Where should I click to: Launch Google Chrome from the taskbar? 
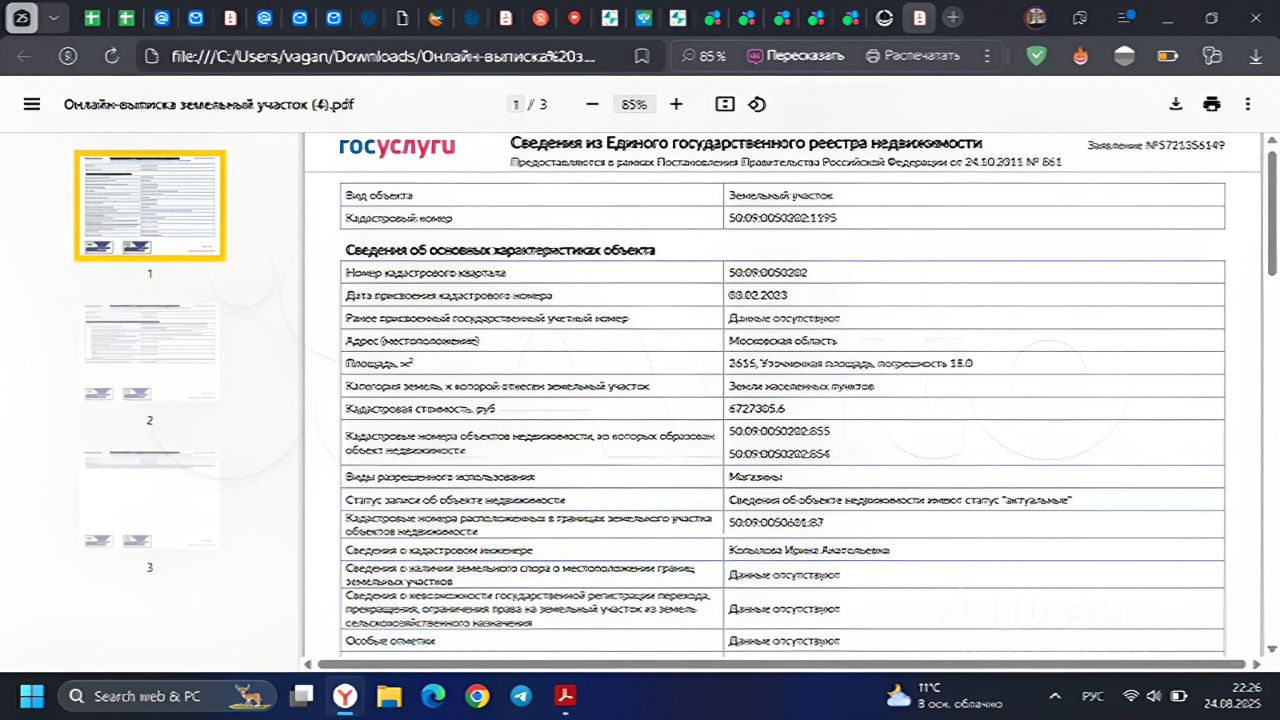477,696
